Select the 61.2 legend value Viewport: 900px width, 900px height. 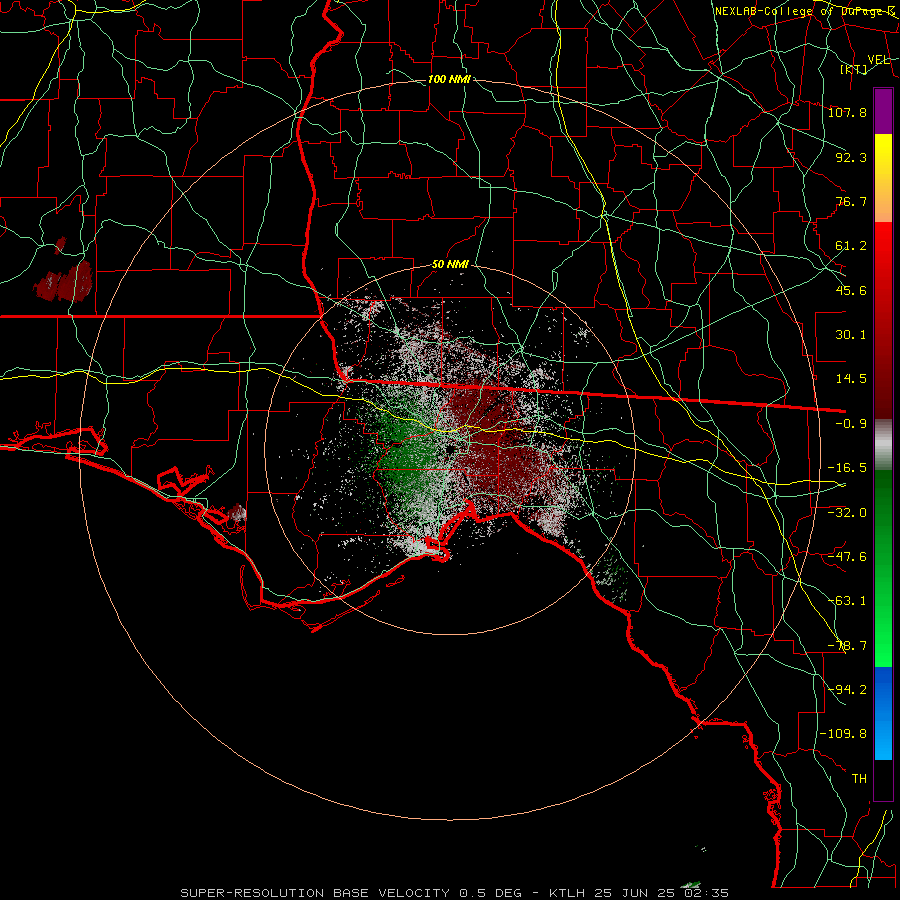(x=851, y=246)
